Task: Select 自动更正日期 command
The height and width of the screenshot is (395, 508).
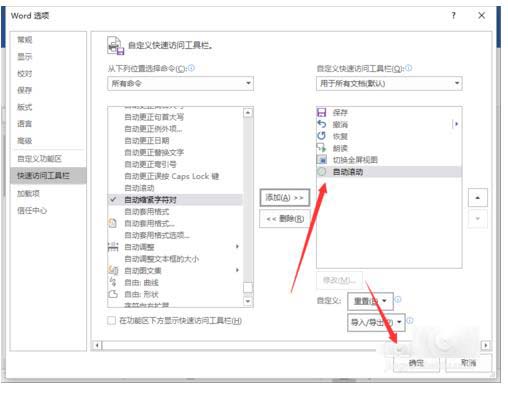Action: [175, 141]
